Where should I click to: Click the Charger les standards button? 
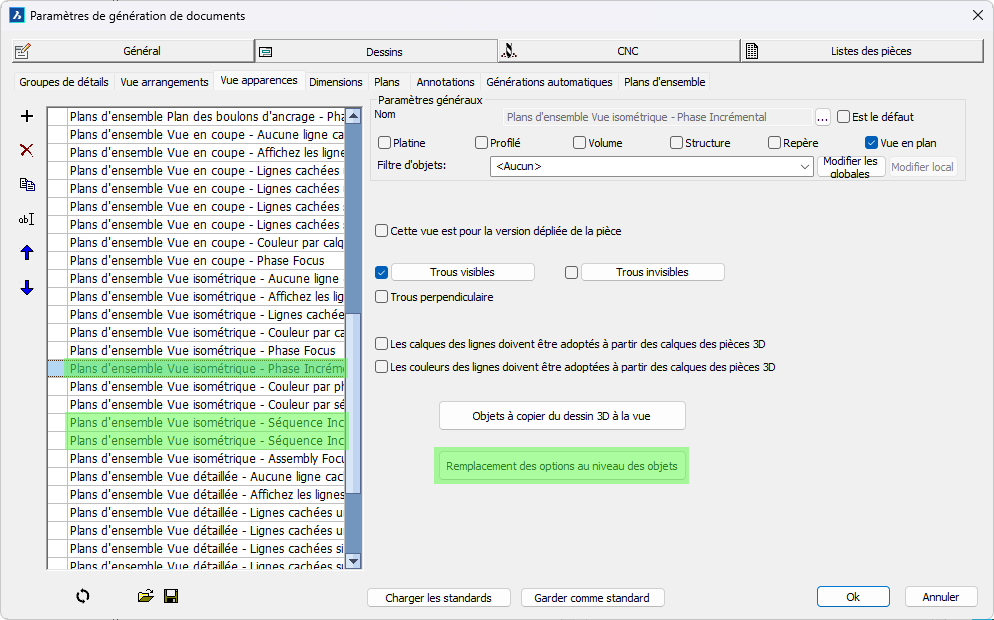click(438, 598)
